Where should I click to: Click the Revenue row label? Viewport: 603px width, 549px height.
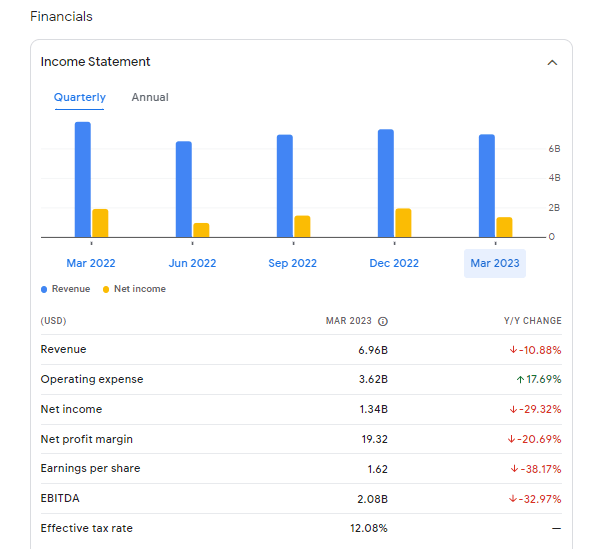click(x=63, y=350)
